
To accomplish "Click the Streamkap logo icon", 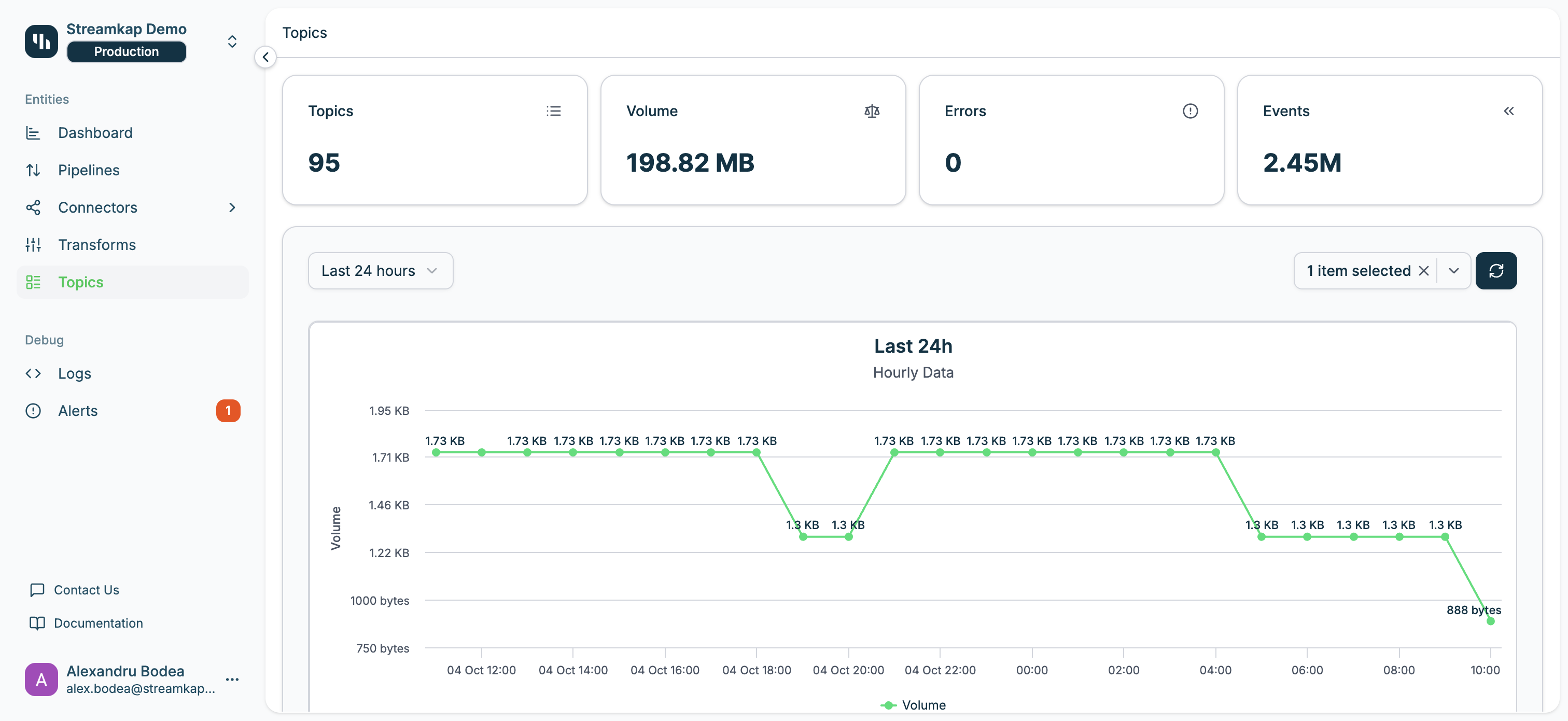I will click(41, 41).
